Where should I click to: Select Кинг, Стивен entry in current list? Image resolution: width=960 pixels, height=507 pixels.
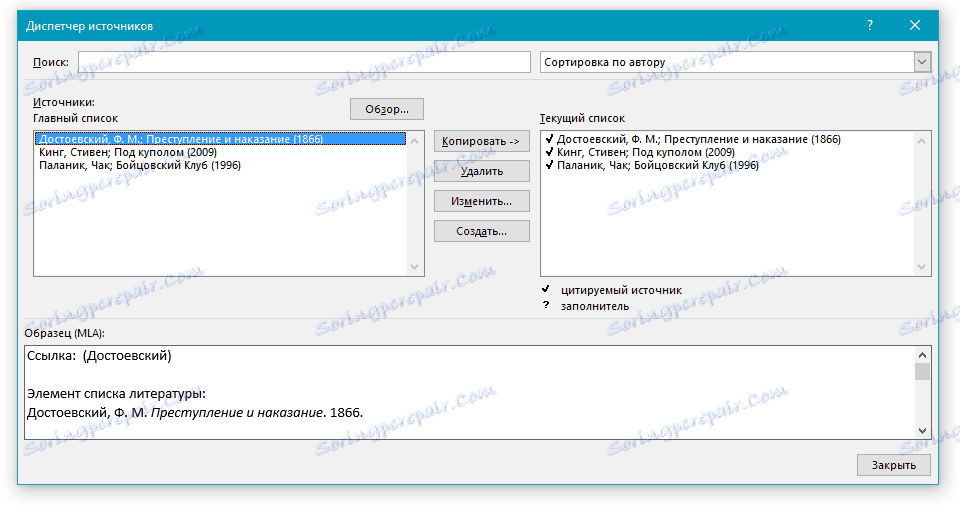click(x=646, y=152)
